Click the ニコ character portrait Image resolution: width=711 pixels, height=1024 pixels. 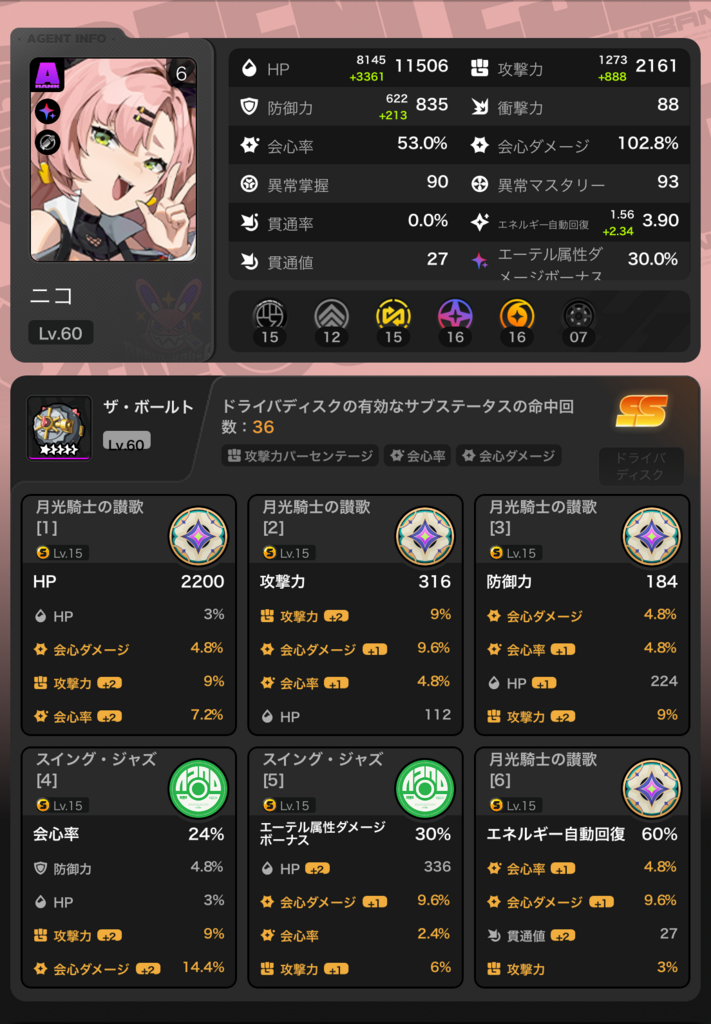pyautogui.click(x=113, y=159)
